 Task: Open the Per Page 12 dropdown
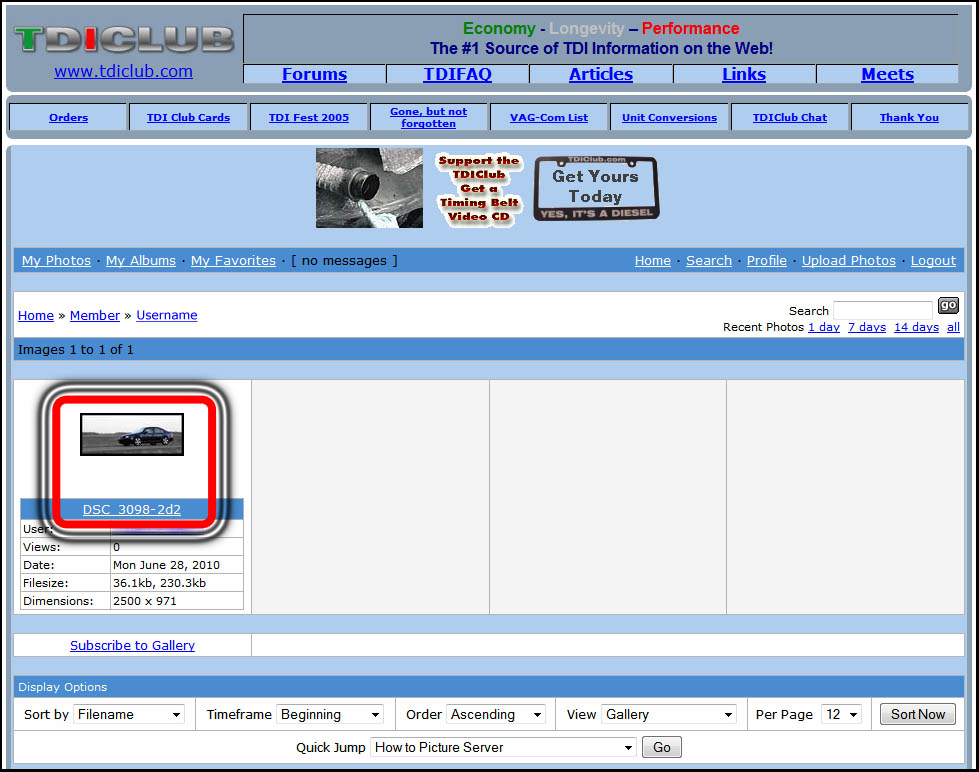pyautogui.click(x=842, y=714)
